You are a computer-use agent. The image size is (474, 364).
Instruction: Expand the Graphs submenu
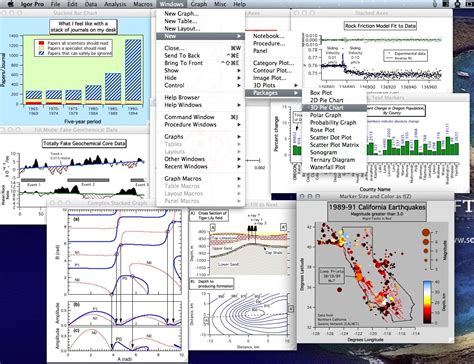point(200,136)
